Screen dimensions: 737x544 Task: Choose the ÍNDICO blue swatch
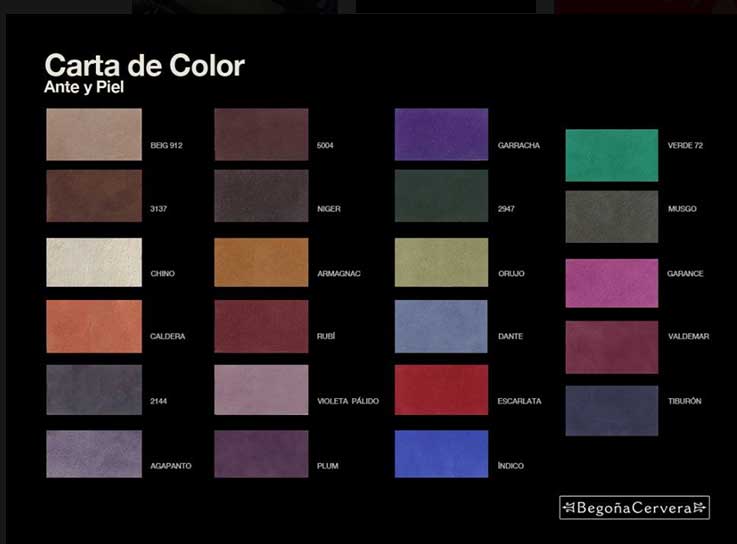441,454
